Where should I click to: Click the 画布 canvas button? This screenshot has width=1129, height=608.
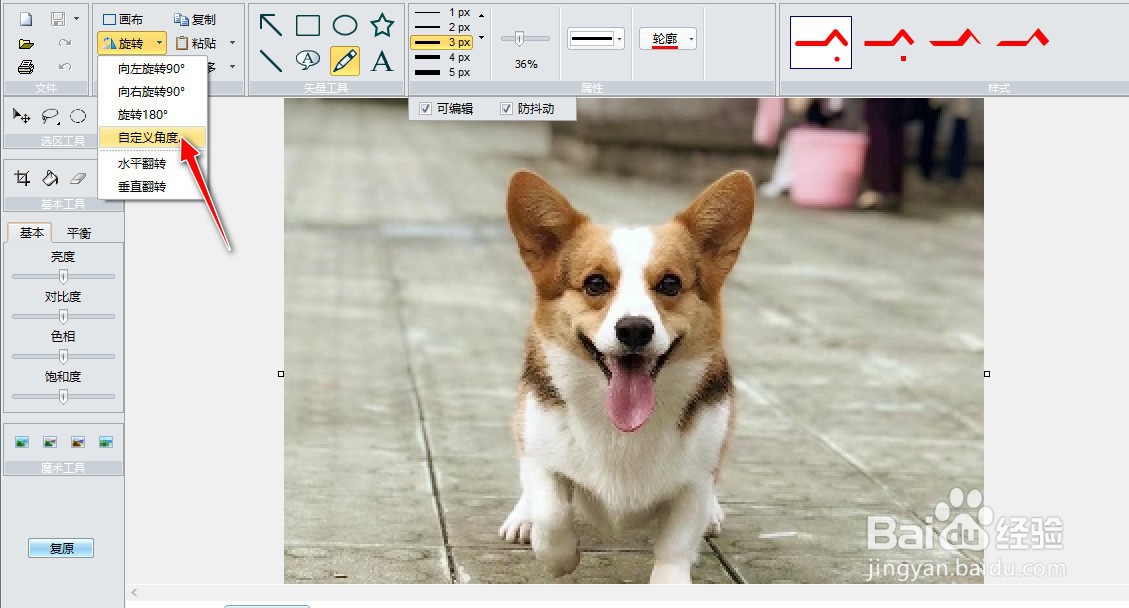point(123,19)
